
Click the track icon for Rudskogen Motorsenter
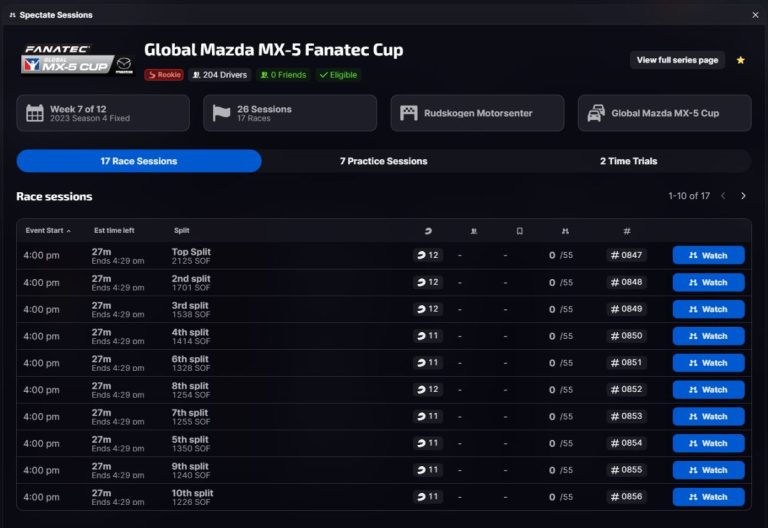(408, 113)
